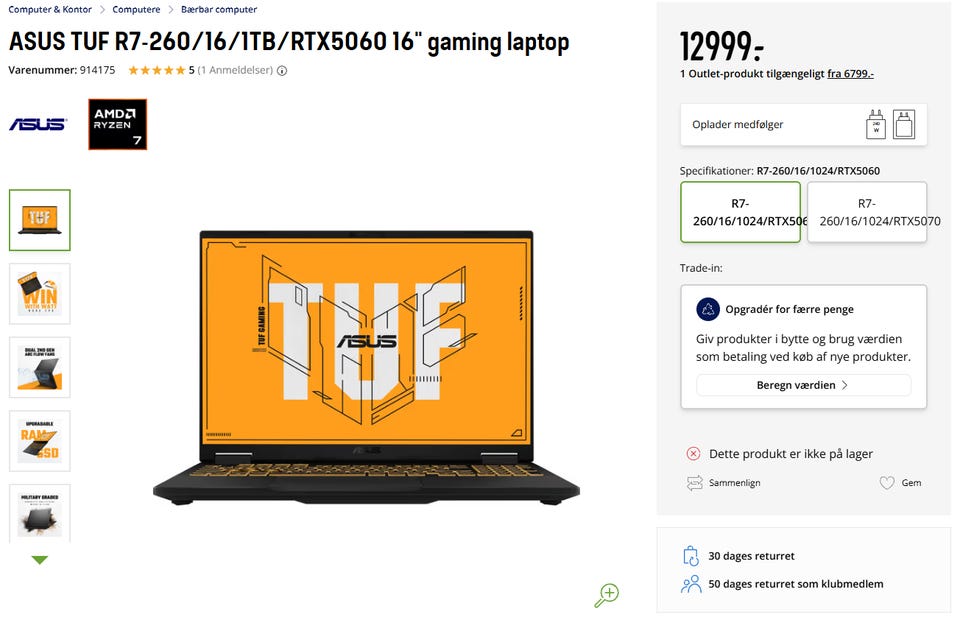Click the heart icon to save product

(x=887, y=483)
